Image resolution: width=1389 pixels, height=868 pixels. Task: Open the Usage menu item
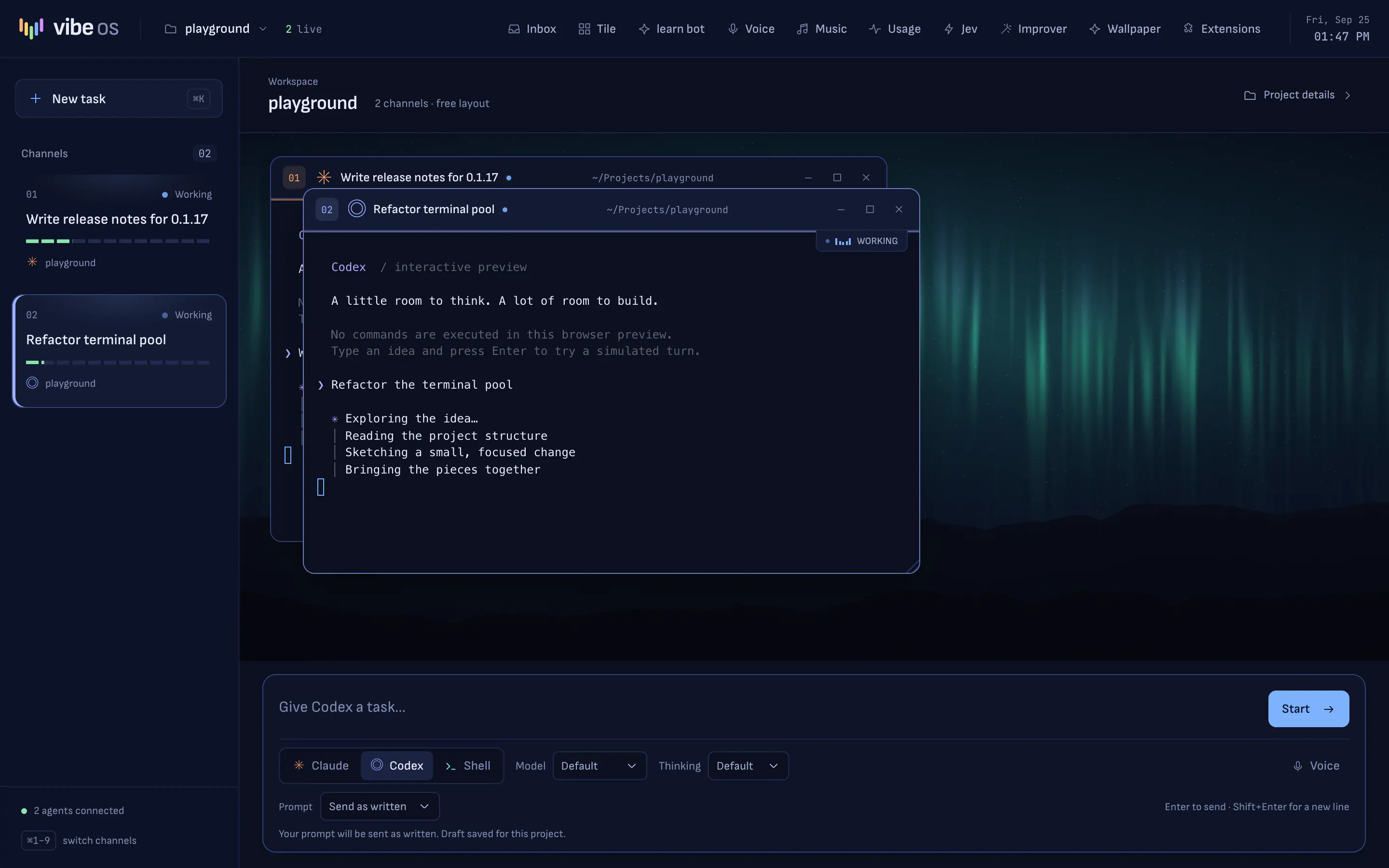pyautogui.click(x=895, y=29)
